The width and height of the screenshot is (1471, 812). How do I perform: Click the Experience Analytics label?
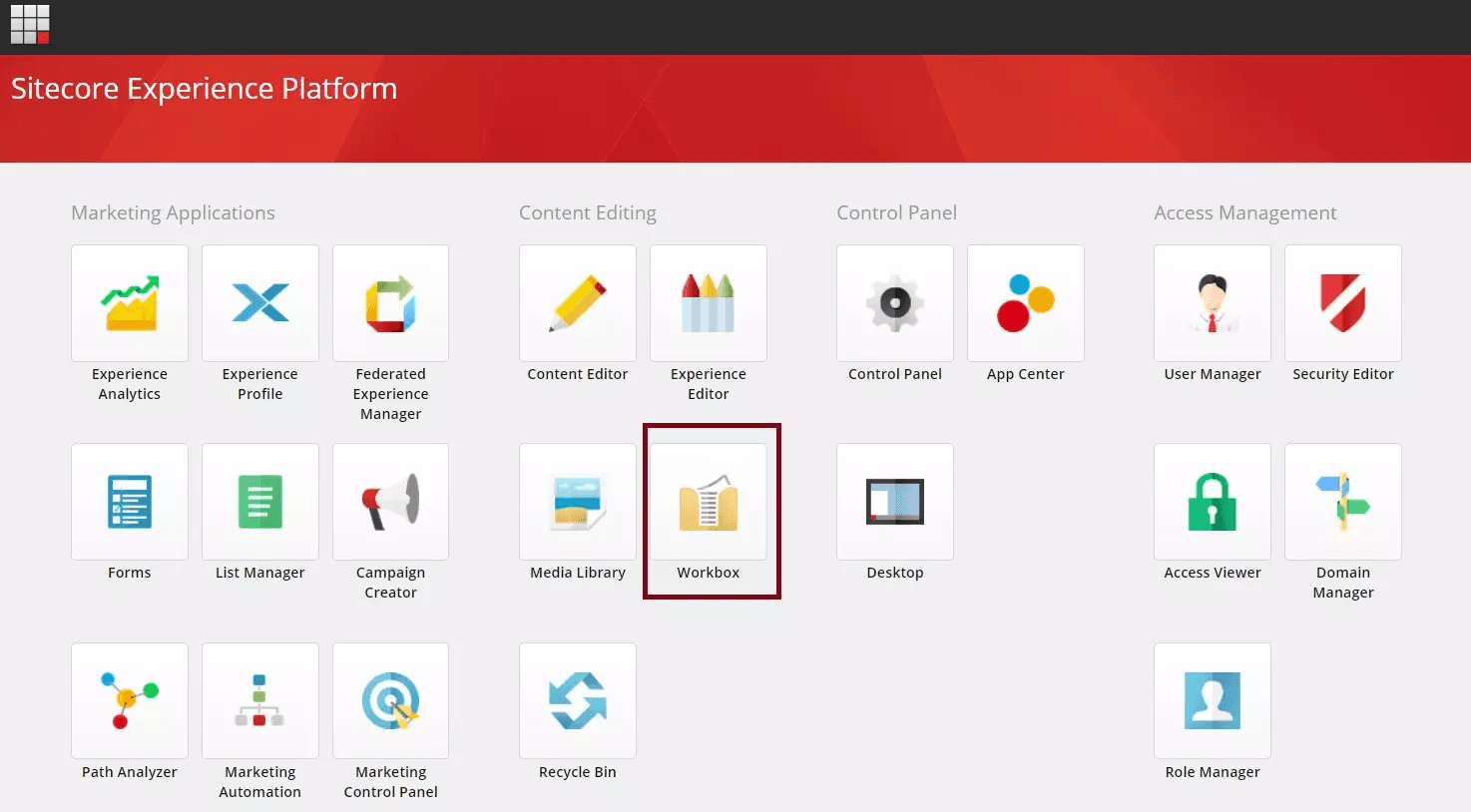click(x=130, y=384)
